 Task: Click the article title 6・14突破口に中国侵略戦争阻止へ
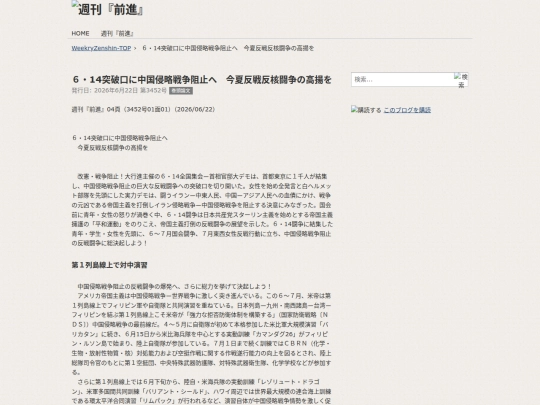point(202,80)
